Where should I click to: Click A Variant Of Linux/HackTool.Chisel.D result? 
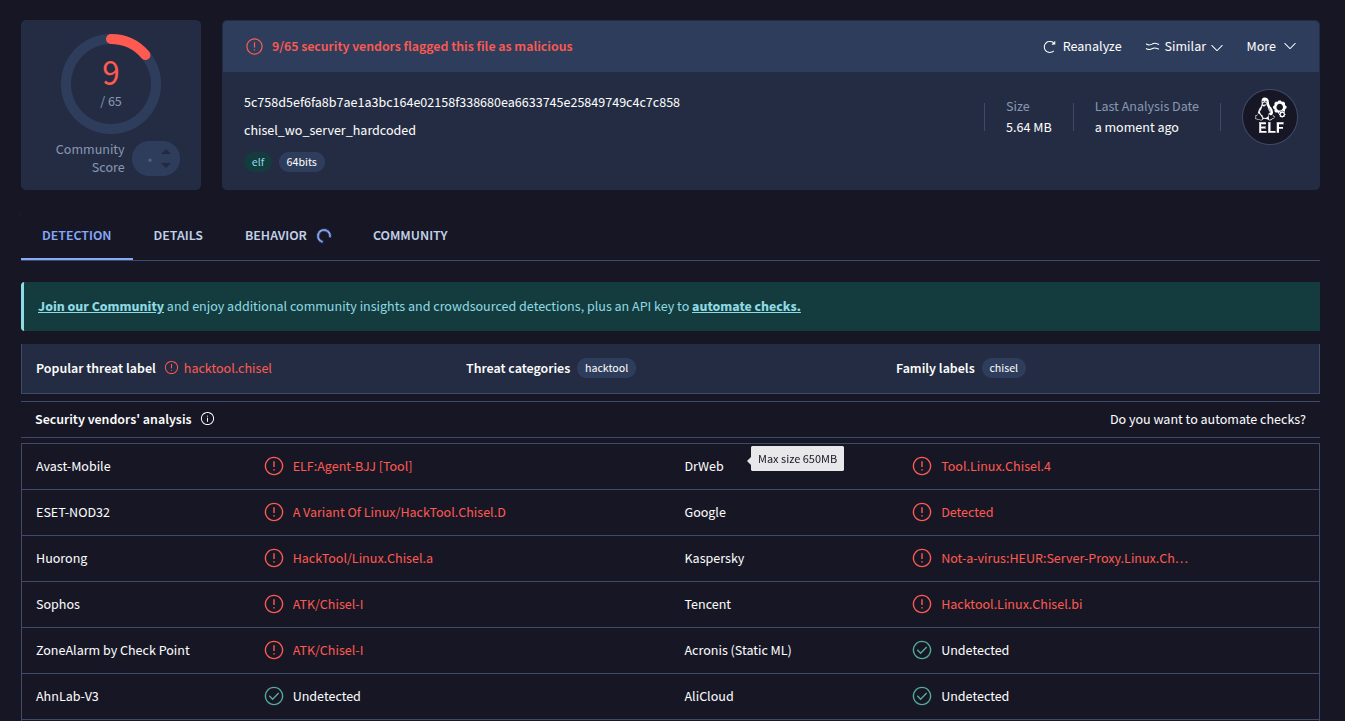point(399,513)
